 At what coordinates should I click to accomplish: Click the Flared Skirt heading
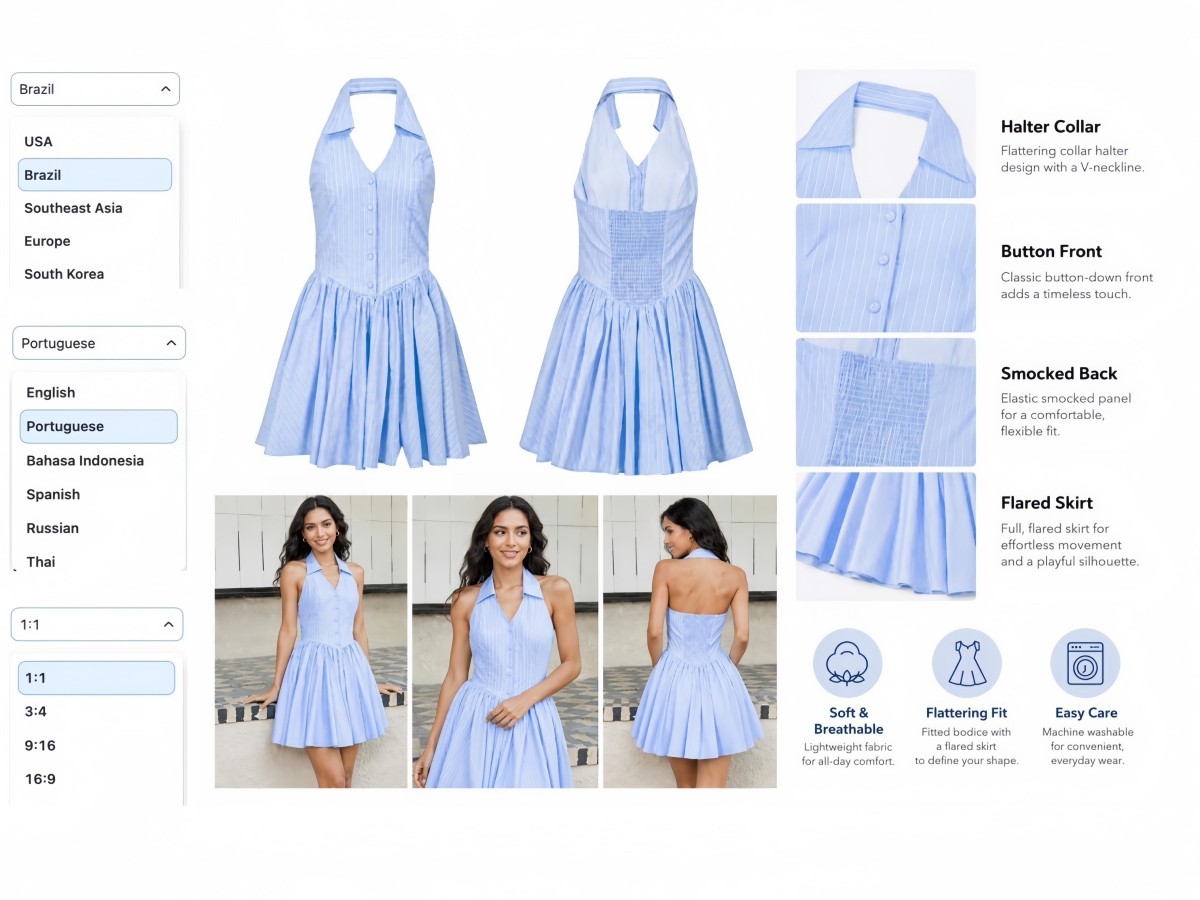[1047, 503]
